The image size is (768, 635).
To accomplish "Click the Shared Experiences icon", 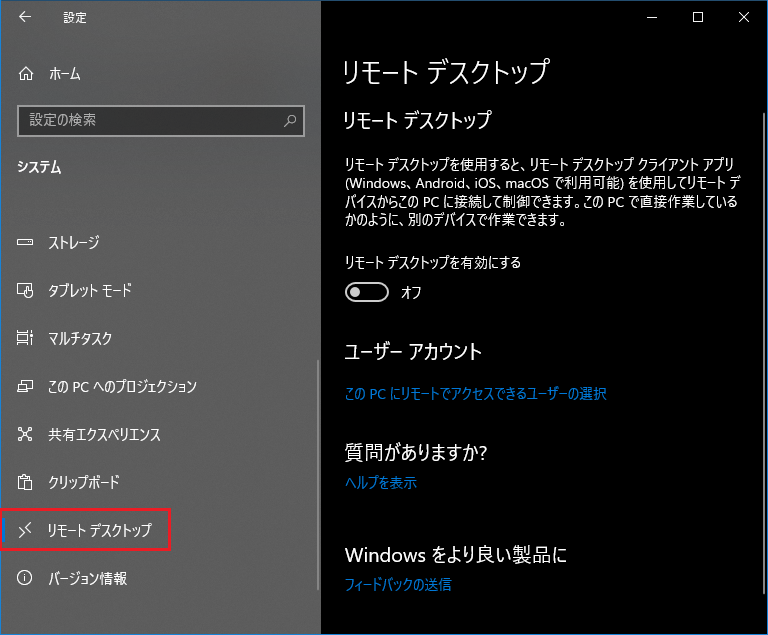I will (x=27, y=435).
